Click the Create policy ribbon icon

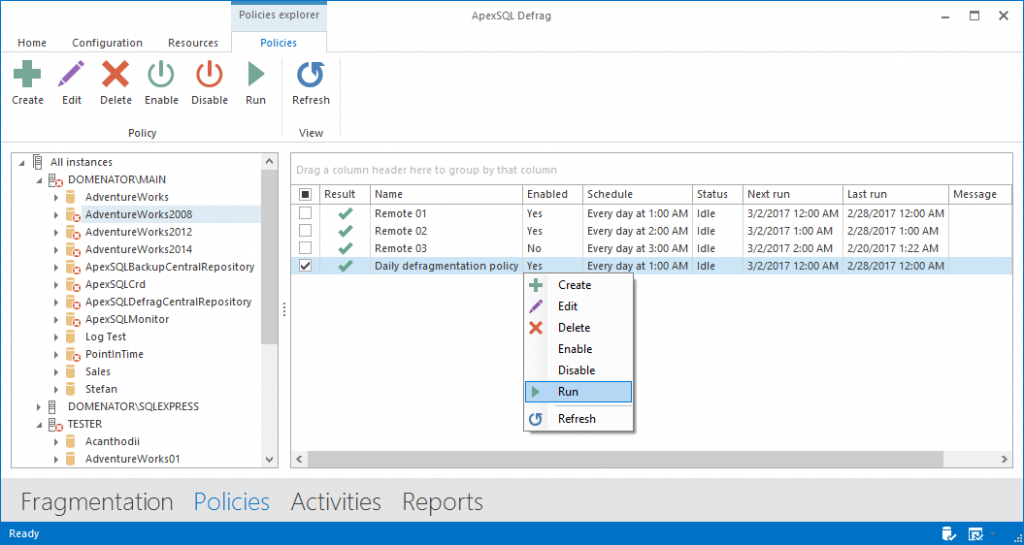[x=27, y=76]
